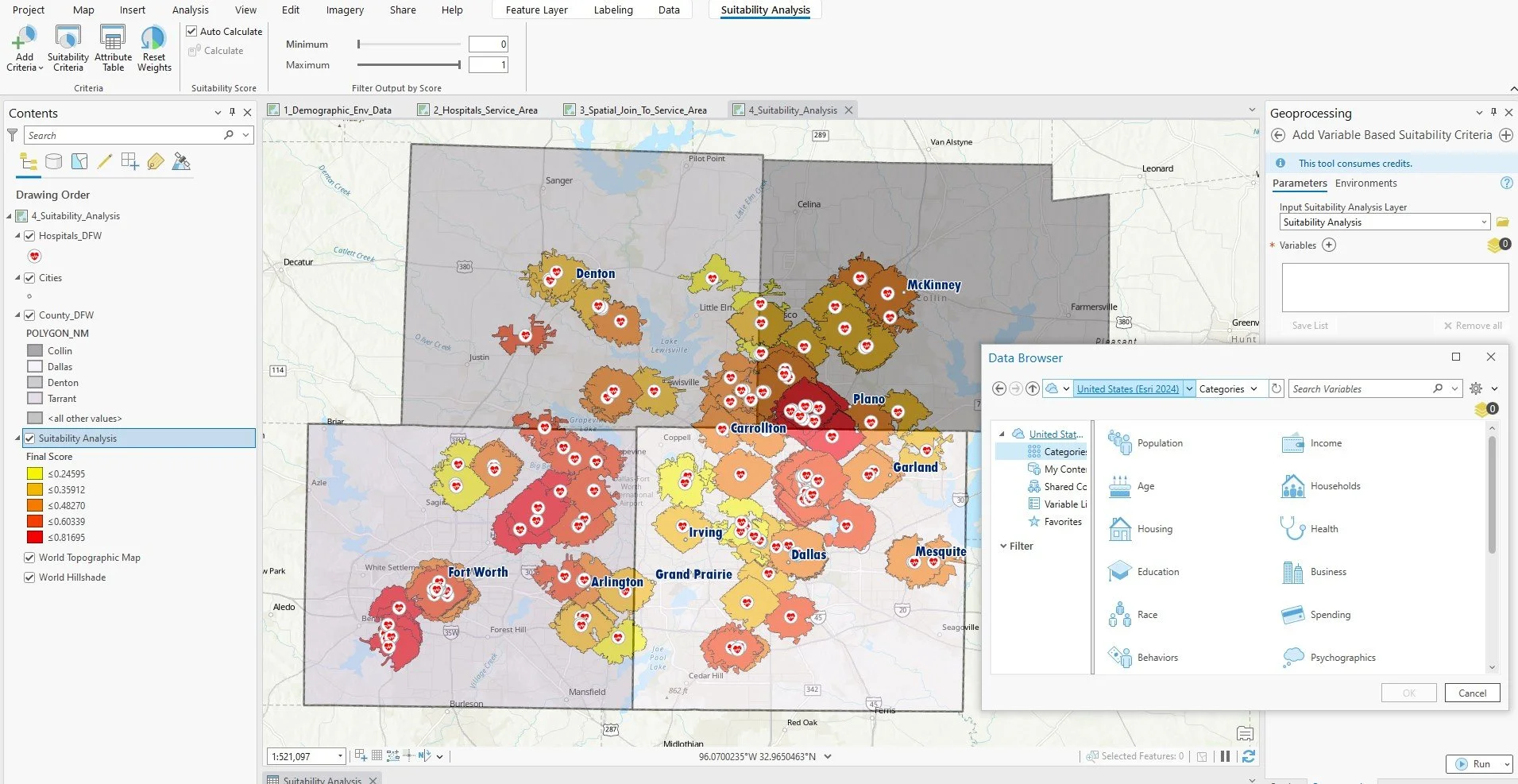The height and width of the screenshot is (784, 1518).
Task: Open the Categories dropdown in Data Browser
Action: 1228,388
